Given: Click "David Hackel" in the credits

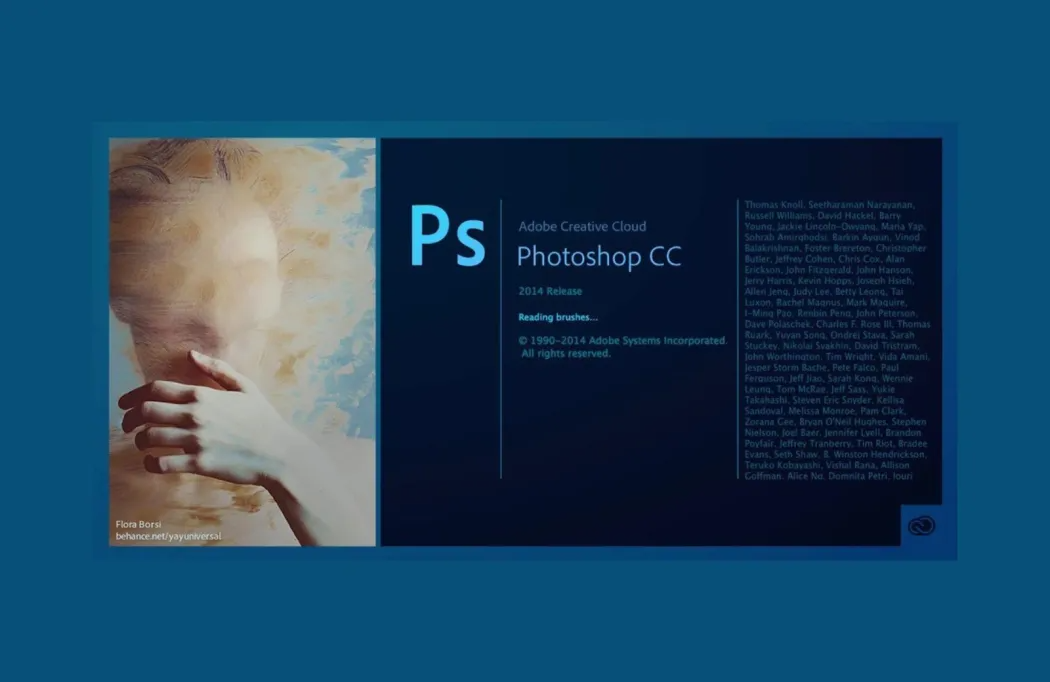Looking at the screenshot, I should (x=845, y=216).
